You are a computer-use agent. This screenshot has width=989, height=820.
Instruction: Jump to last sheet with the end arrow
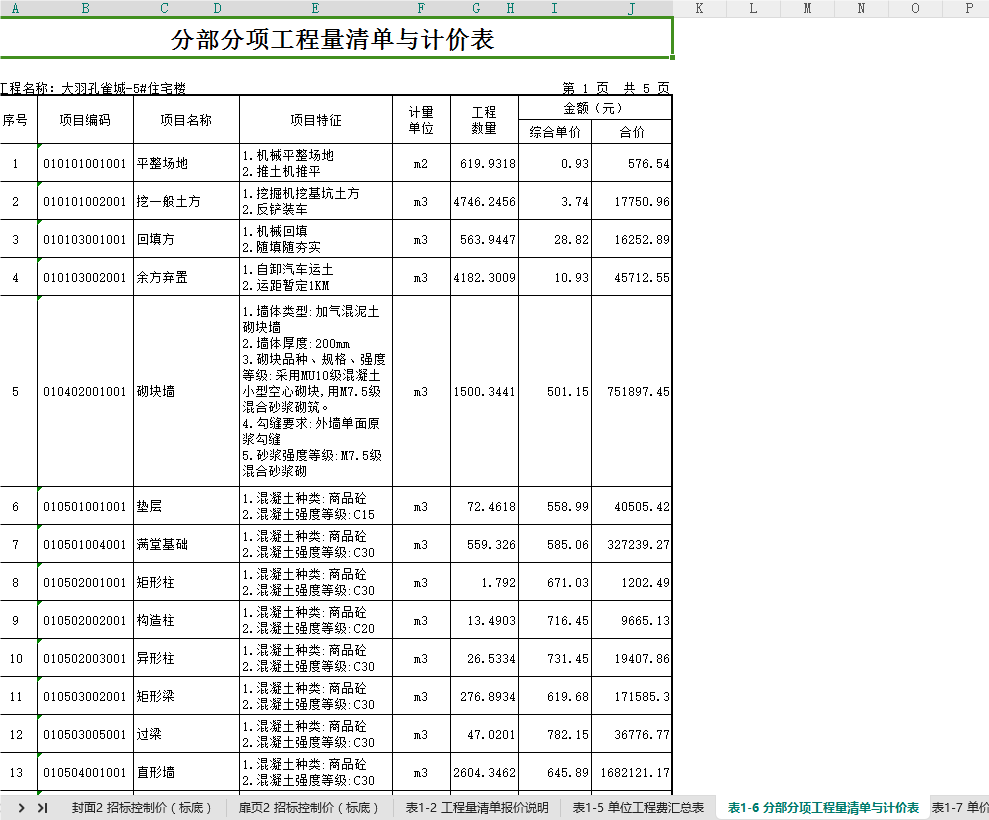coord(43,807)
